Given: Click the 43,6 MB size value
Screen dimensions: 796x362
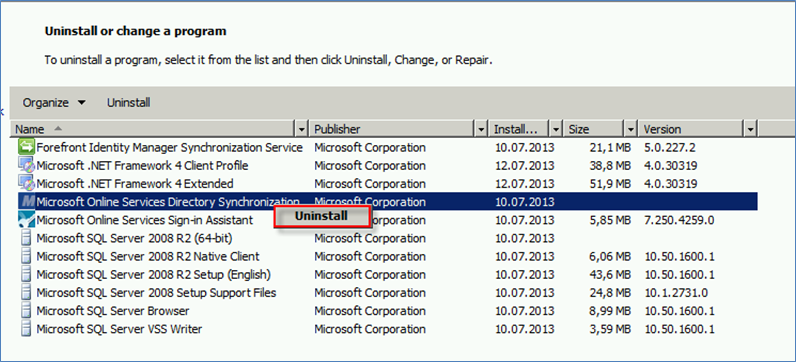Looking at the screenshot, I should (610, 275).
